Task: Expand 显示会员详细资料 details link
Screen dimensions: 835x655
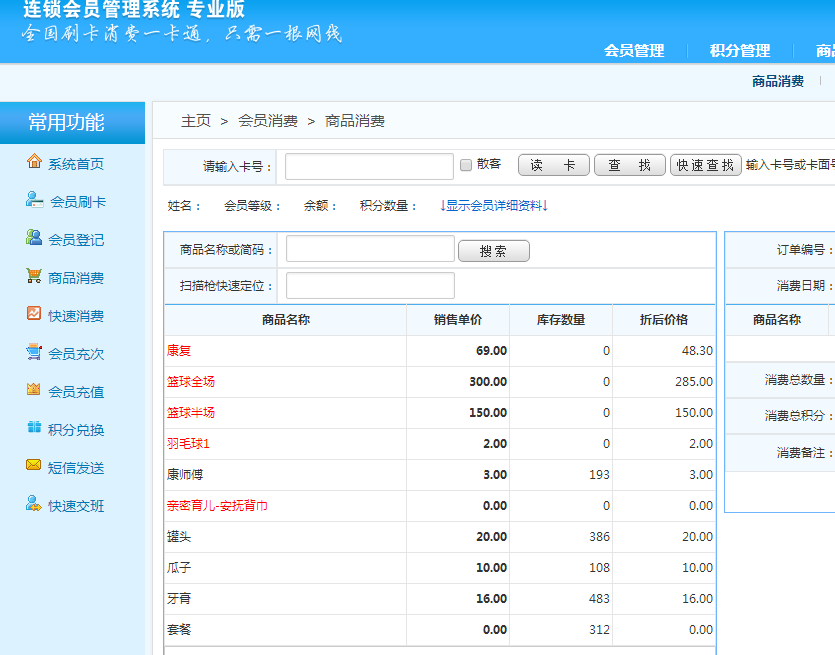Action: click(494, 205)
